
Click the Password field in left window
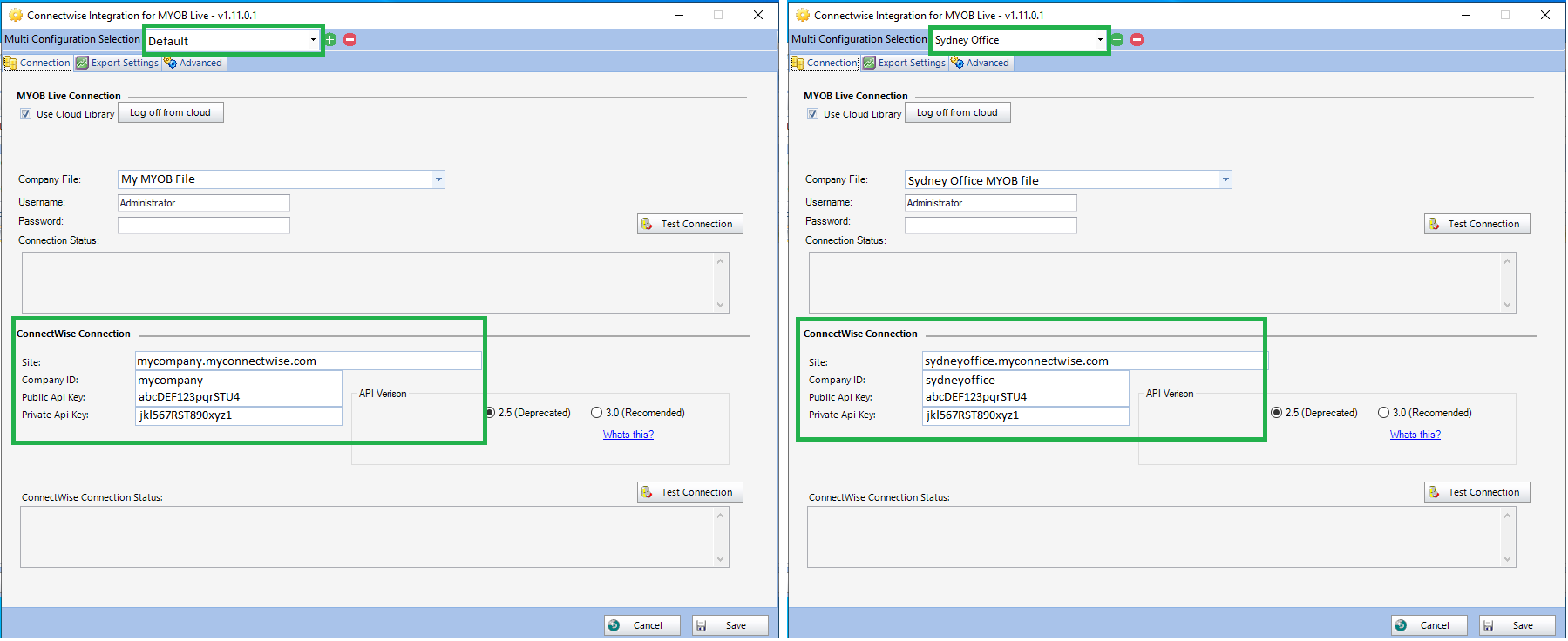tap(204, 226)
